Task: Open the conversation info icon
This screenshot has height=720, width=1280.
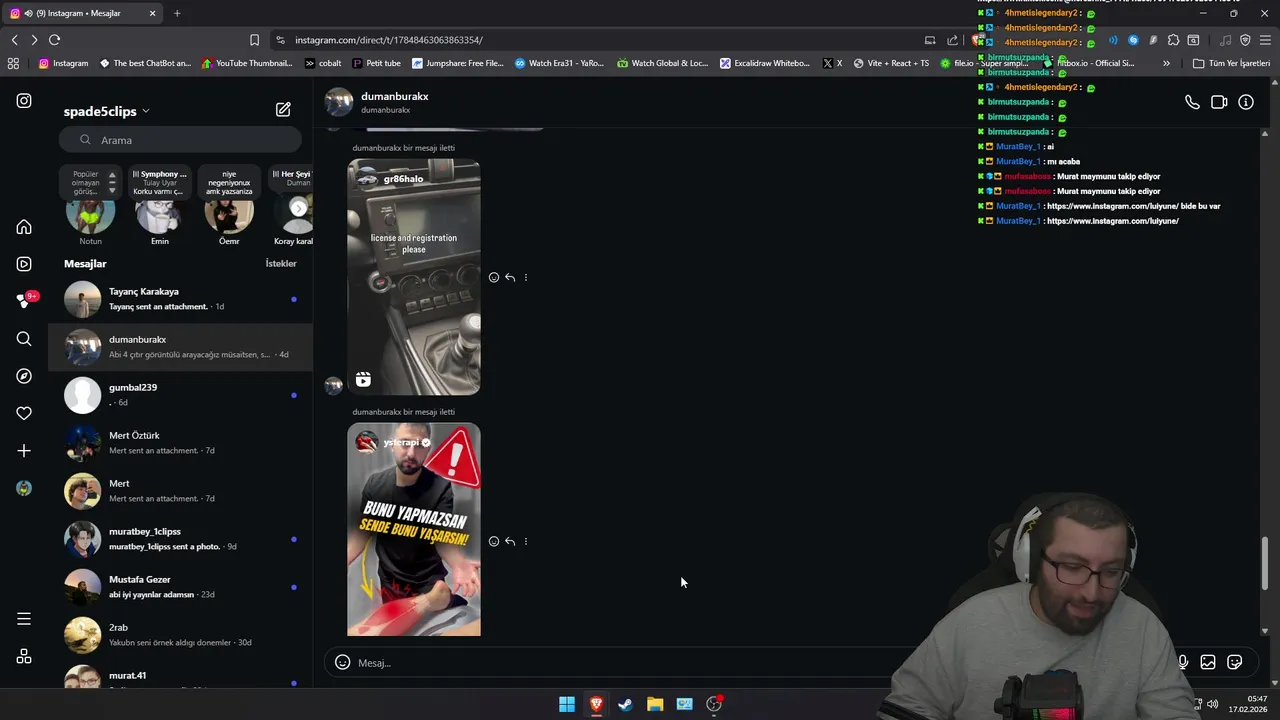Action: 1246,102
